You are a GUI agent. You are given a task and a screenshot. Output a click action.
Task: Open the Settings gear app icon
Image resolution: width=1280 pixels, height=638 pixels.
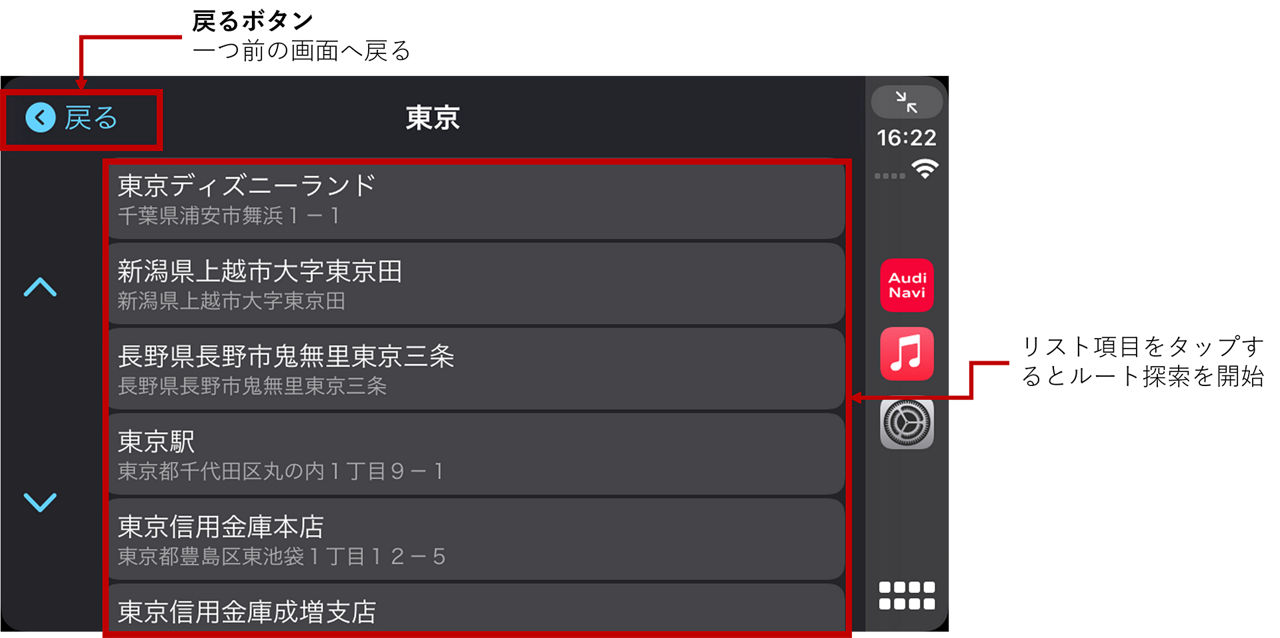tap(907, 422)
